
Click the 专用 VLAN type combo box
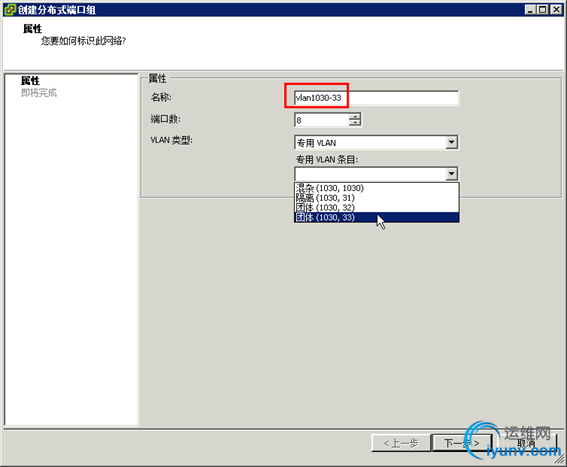[x=376, y=143]
